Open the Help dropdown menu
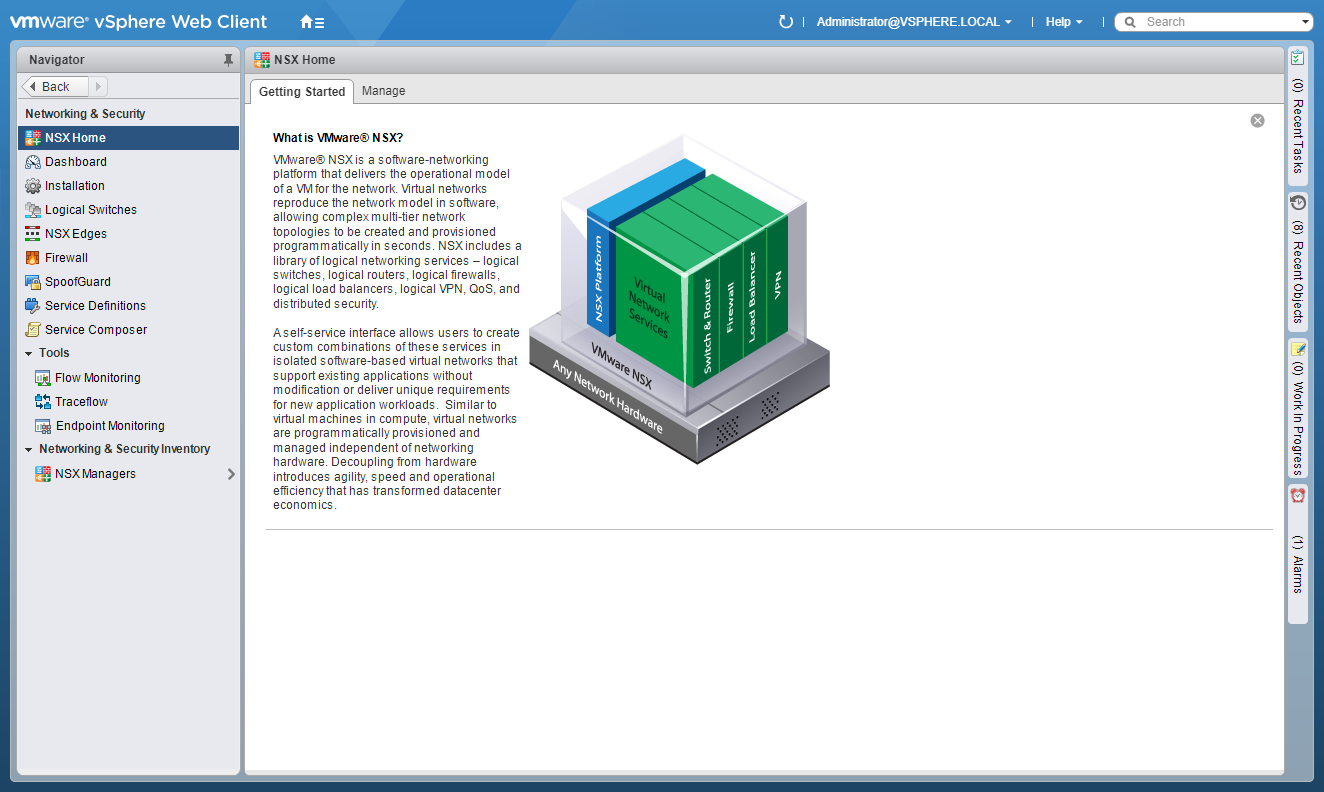Image resolution: width=1324 pixels, height=792 pixels. point(1064,22)
